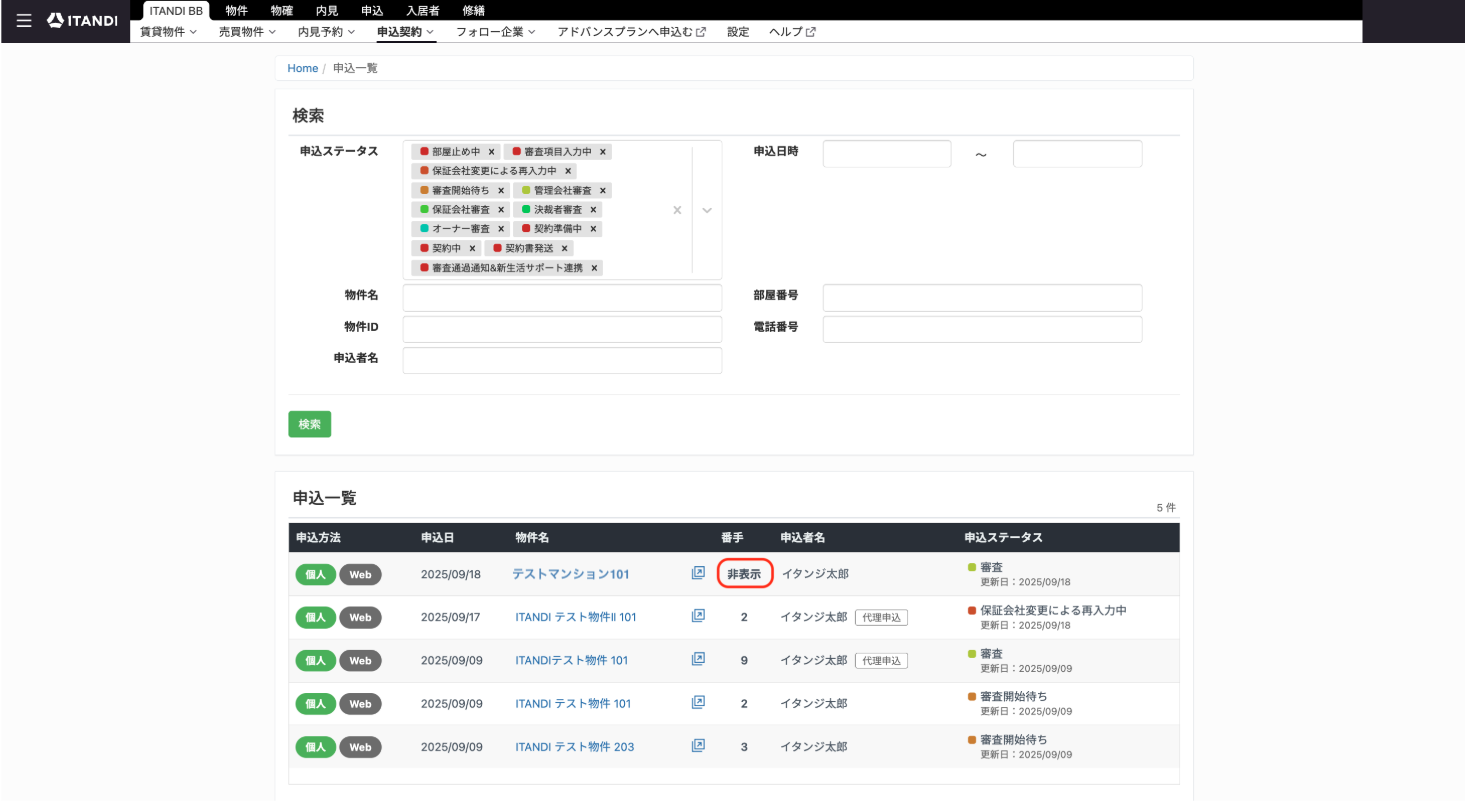Viewport: 1465px width, 801px height.
Task: Switch to the 内見 tab
Action: (327, 10)
